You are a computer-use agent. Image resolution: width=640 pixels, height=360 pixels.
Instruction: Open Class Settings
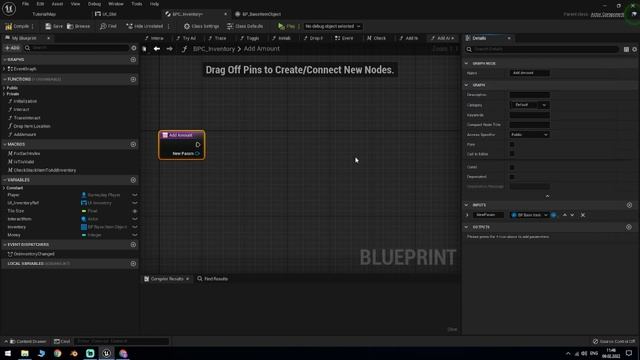(x=201, y=26)
